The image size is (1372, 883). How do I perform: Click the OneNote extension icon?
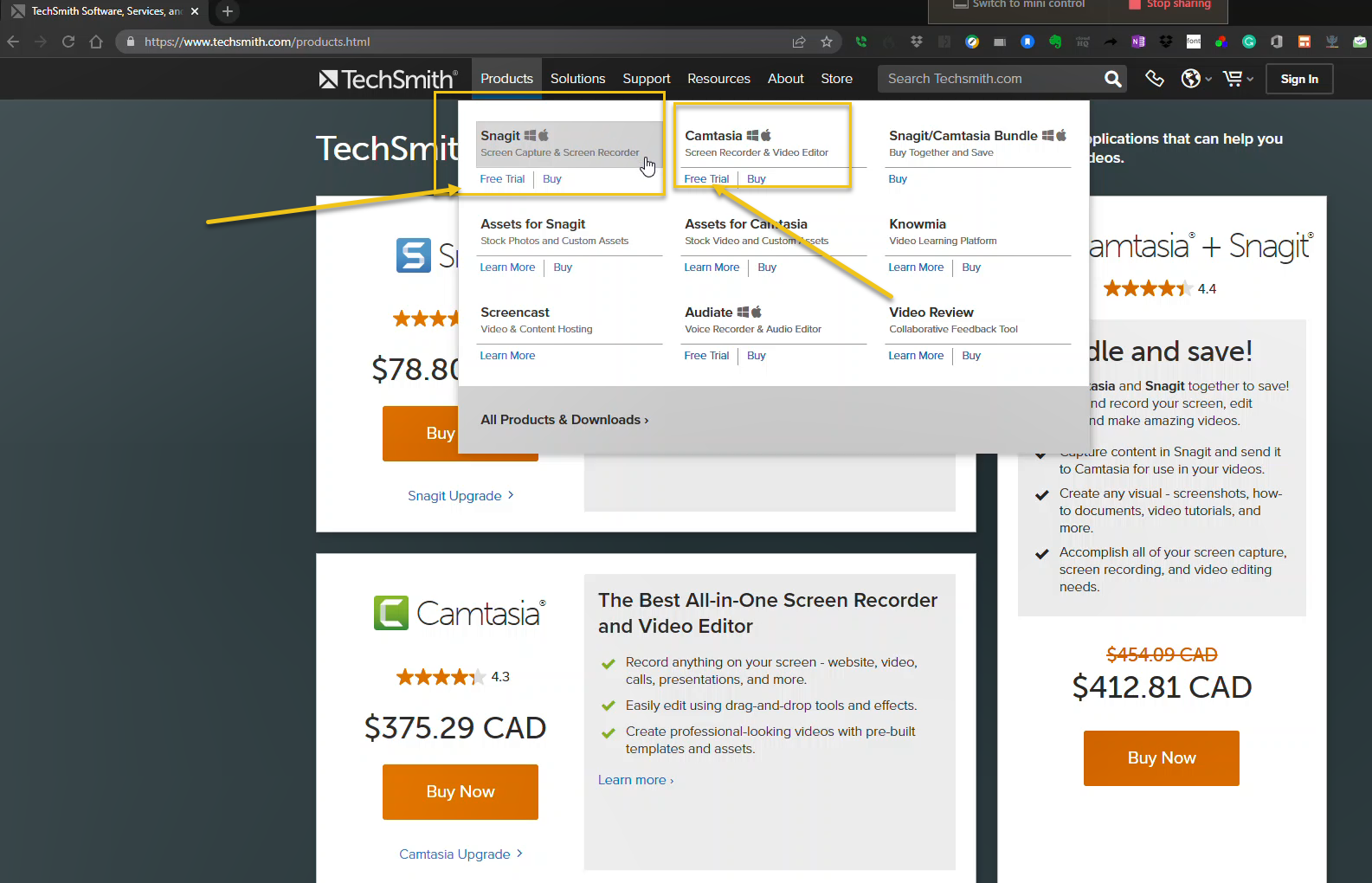[1138, 42]
